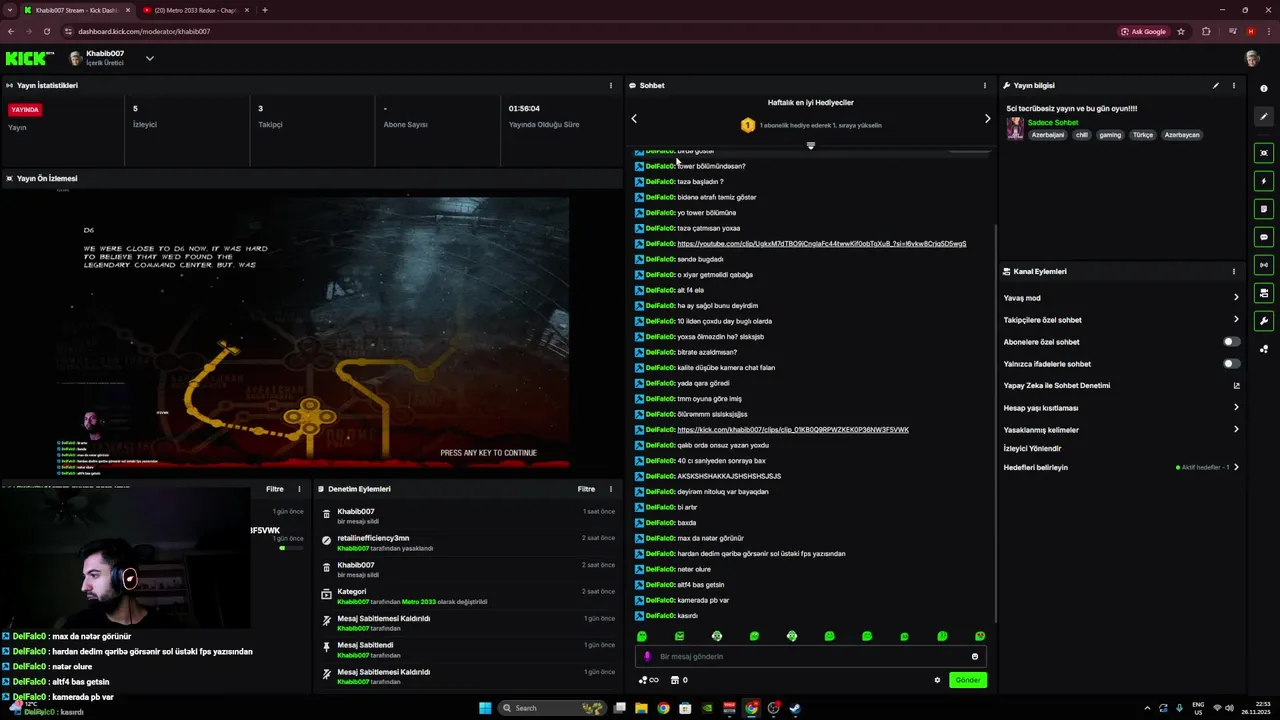Open Yayın bilgisi three-dot menu
Image resolution: width=1280 pixels, height=720 pixels.
(x=1233, y=86)
